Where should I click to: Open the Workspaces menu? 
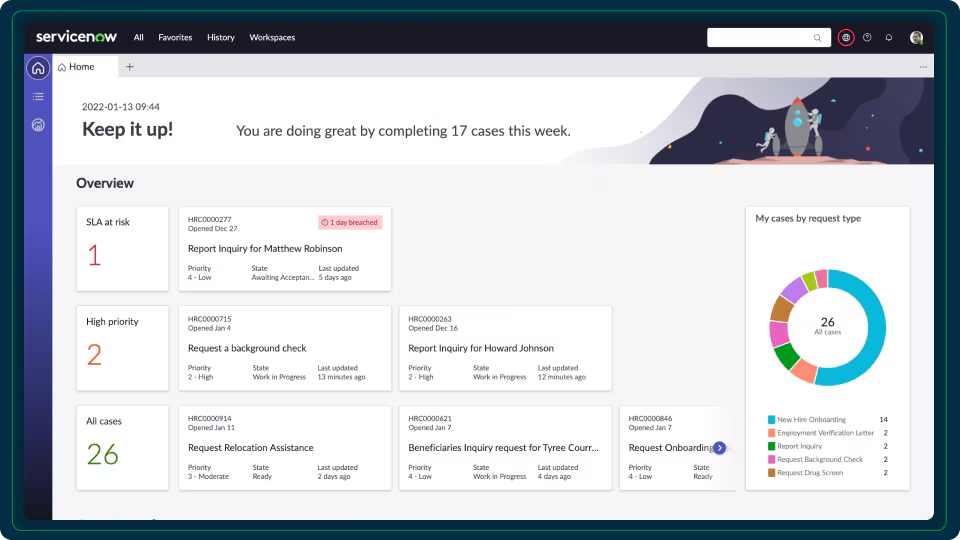(272, 37)
